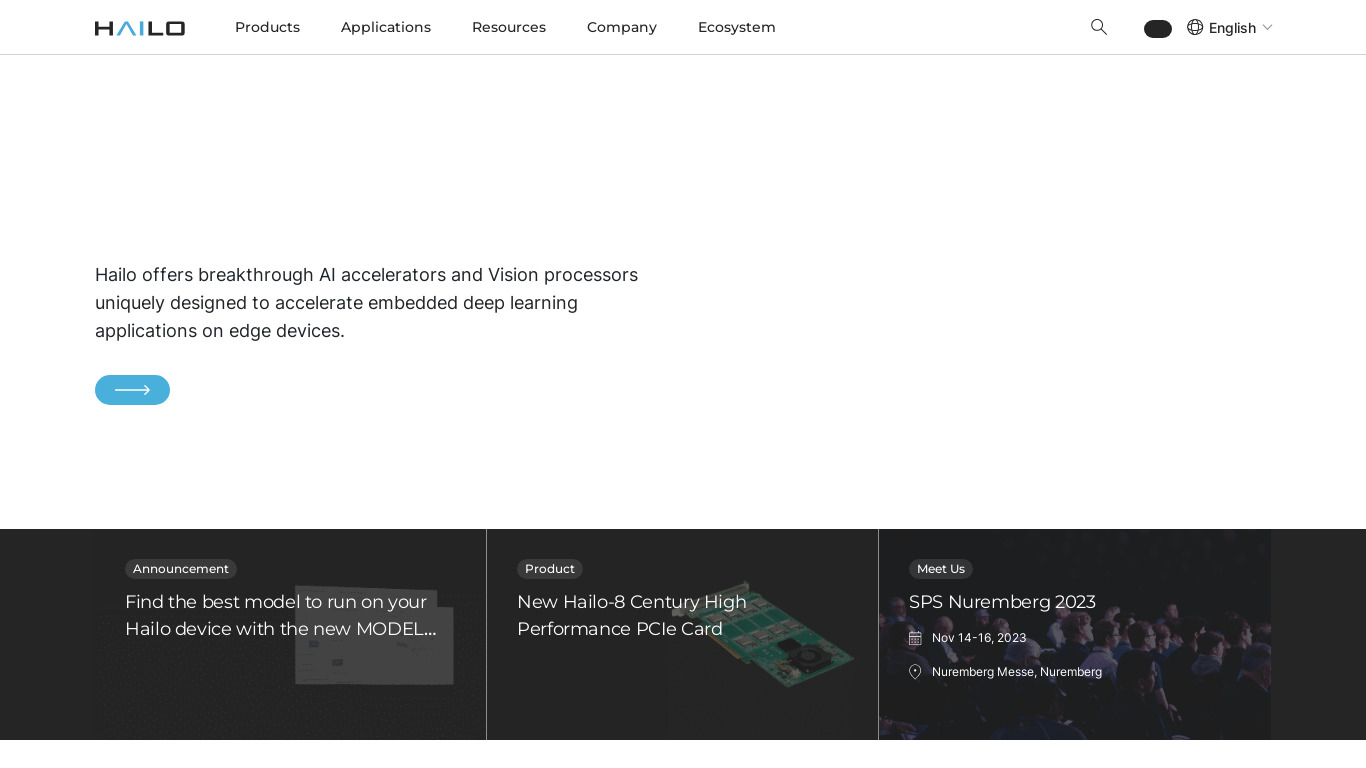The image size is (1366, 768).
Task: Click the calendar icon beside Nov 14-16
Action: pyautogui.click(x=915, y=638)
